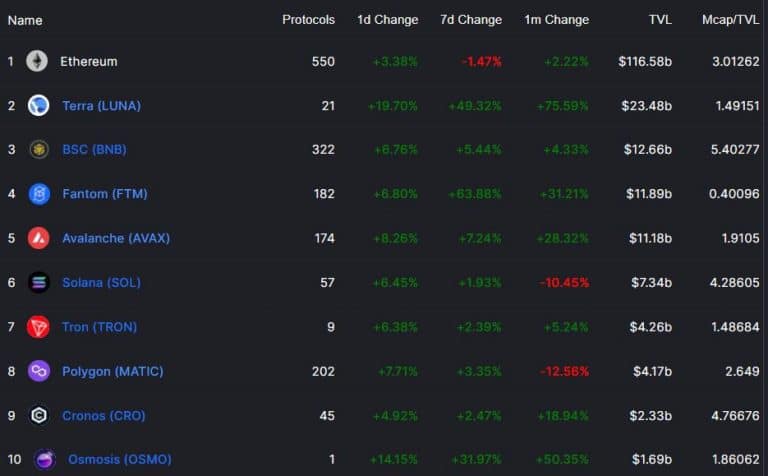The width and height of the screenshot is (768, 476).
Task: Click Avalanche's TVL value $11.18b
Action: [650, 238]
